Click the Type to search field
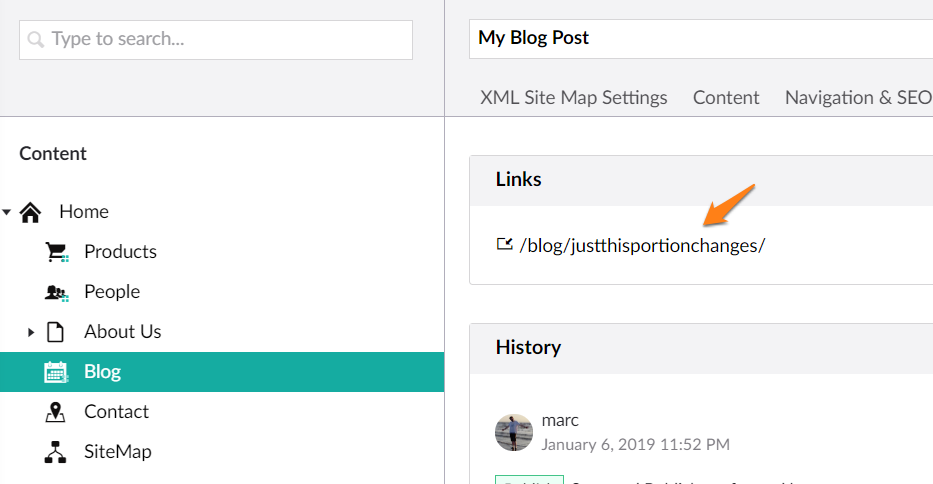 pyautogui.click(x=215, y=40)
